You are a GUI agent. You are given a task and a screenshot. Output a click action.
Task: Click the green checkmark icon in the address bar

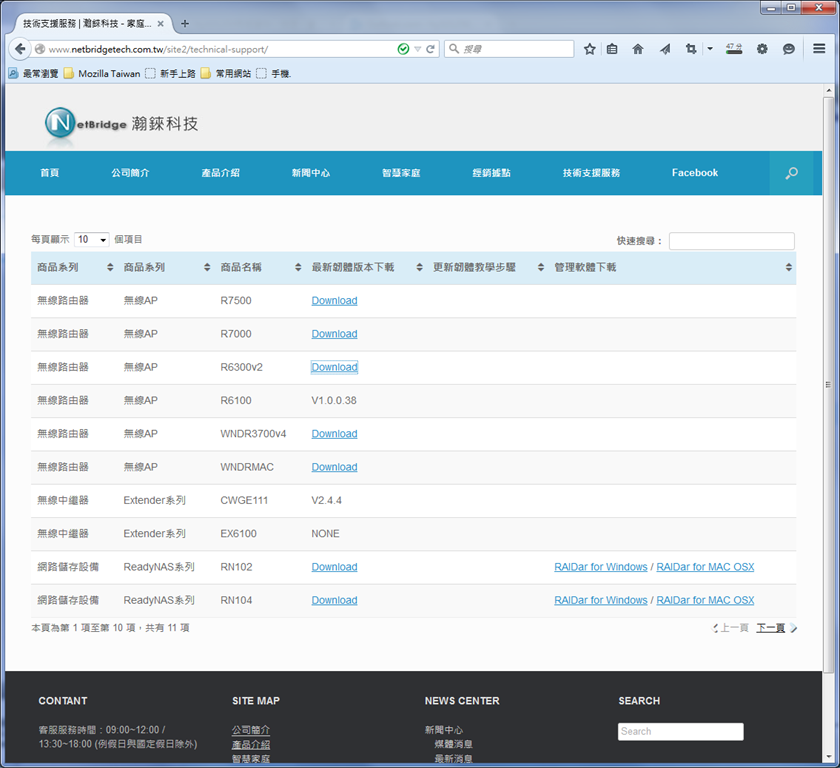[403, 49]
